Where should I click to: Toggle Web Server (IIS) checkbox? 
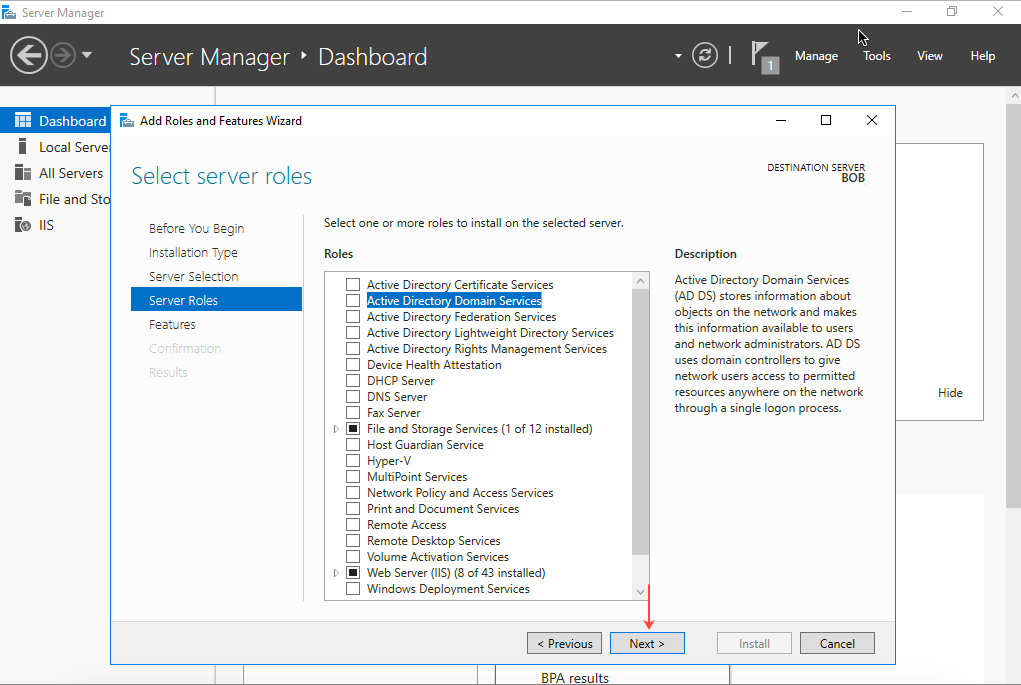(x=353, y=573)
